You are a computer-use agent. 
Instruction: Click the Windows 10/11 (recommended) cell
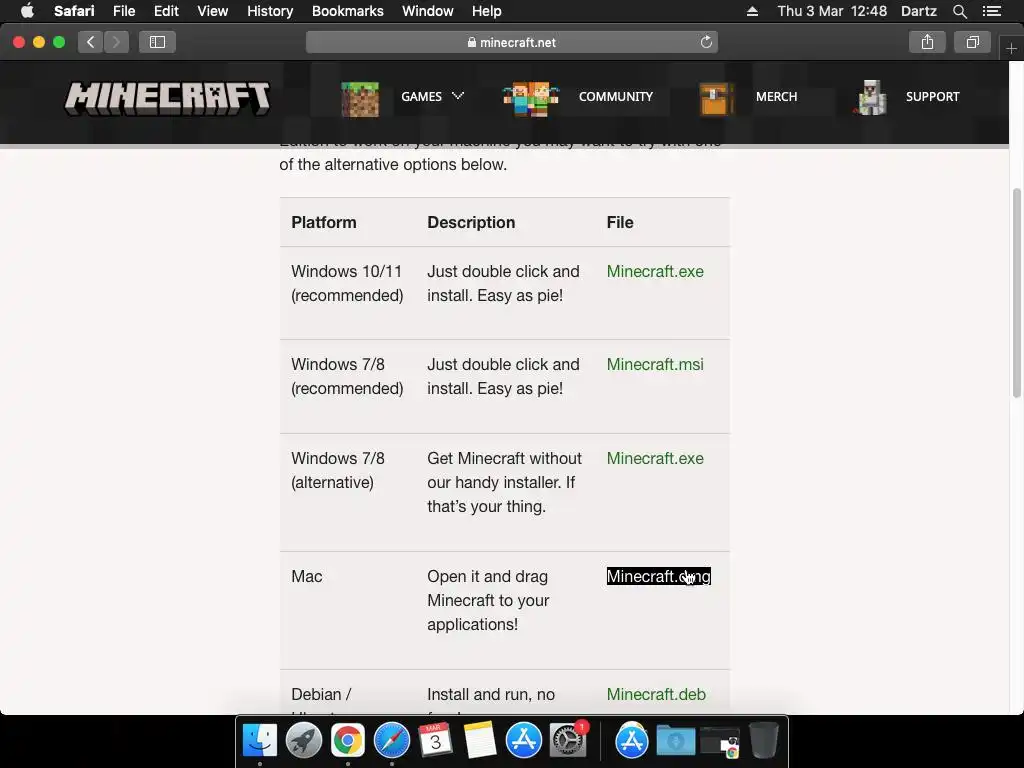point(347,283)
